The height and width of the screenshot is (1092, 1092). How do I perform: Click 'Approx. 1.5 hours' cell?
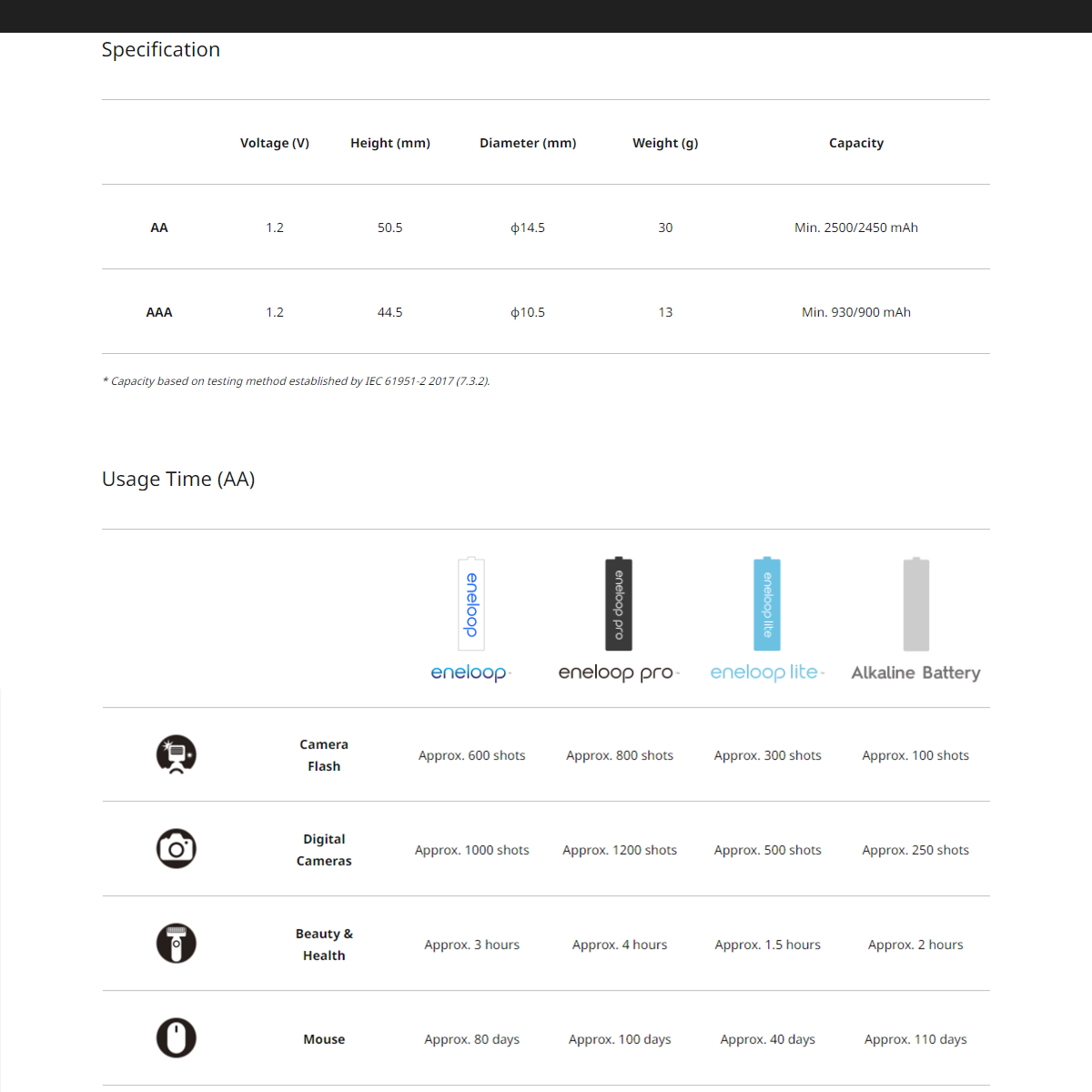point(768,945)
